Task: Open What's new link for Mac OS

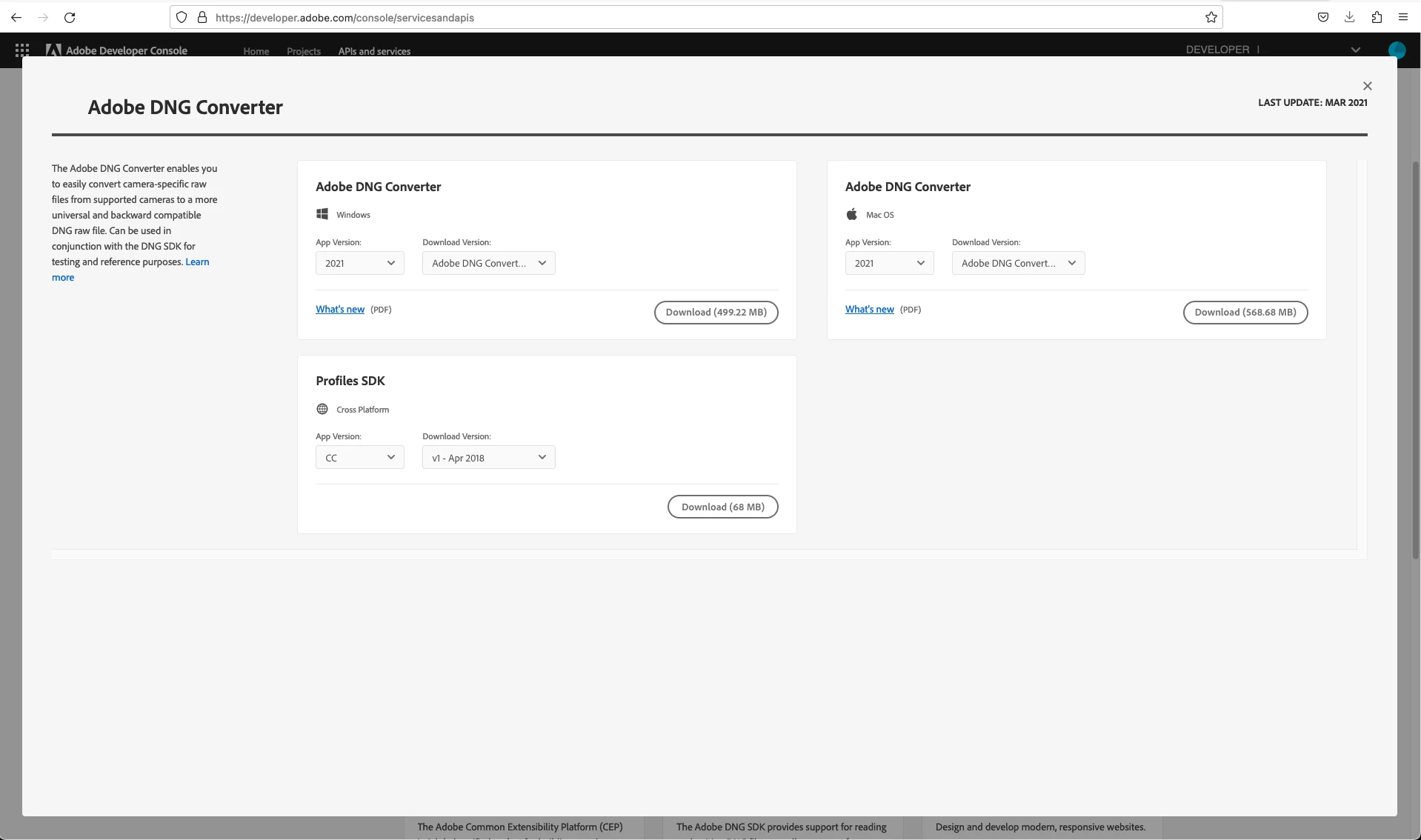Action: coord(869,310)
